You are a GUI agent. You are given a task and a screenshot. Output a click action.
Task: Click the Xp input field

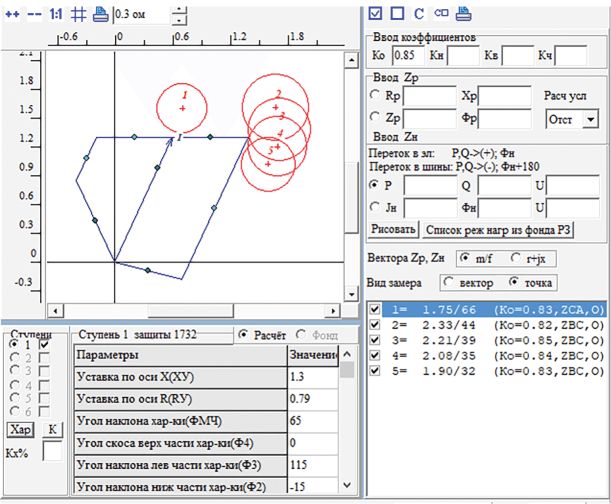(x=504, y=96)
